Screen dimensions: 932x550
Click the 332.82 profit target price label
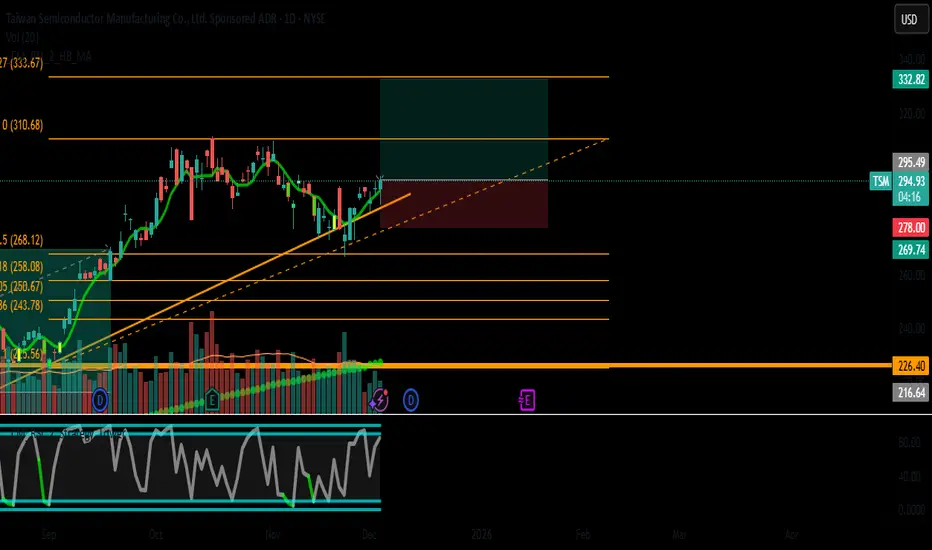(911, 79)
